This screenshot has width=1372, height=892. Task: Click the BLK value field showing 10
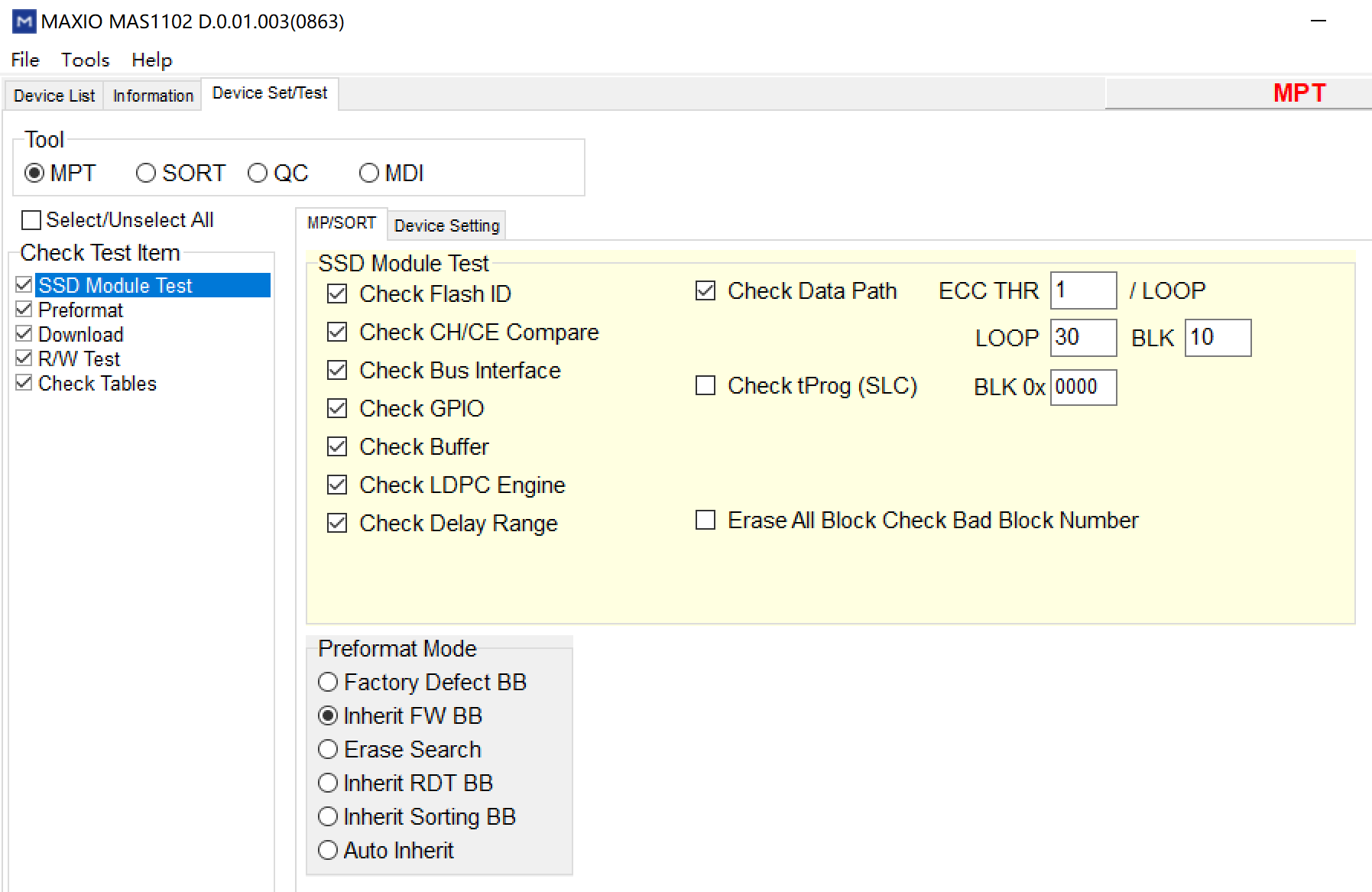(1218, 337)
